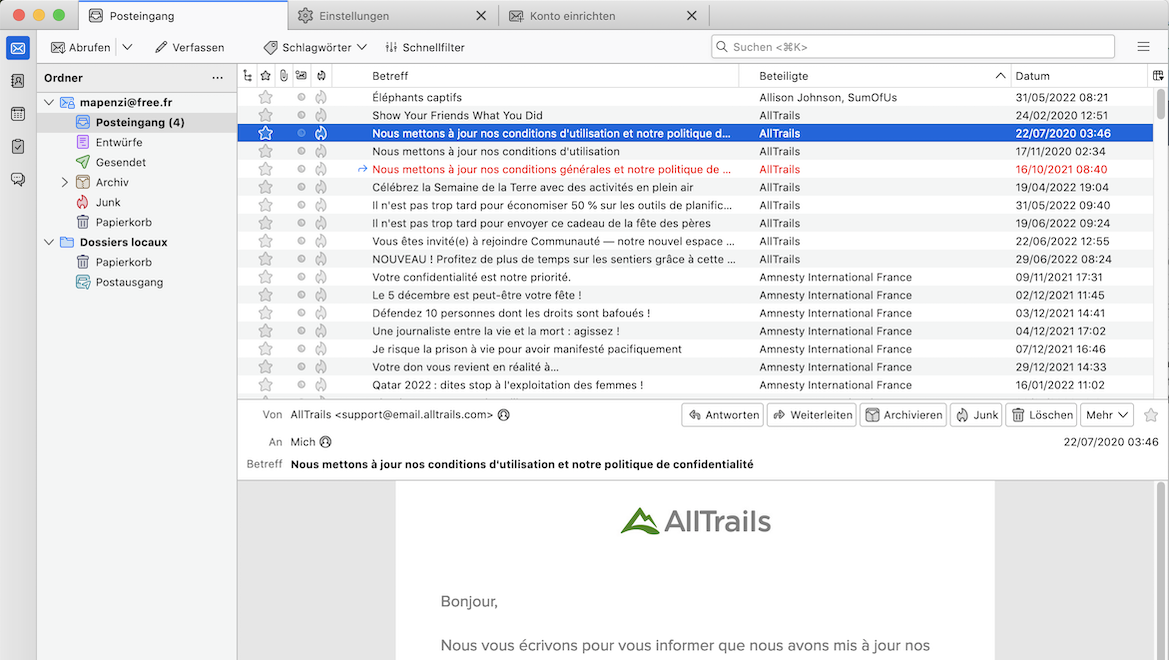The image size is (1169, 660).
Task: Mark the open AllTrails message as Junk
Action: [976, 415]
